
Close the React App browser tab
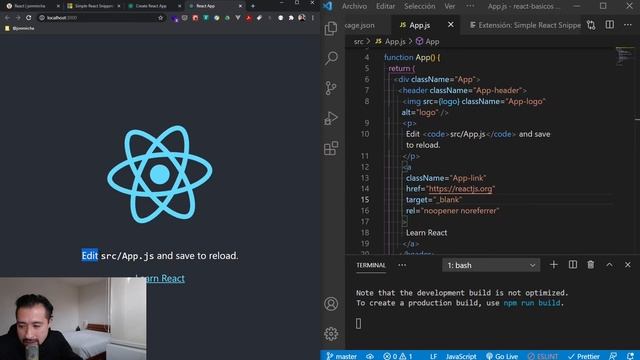click(240, 6)
